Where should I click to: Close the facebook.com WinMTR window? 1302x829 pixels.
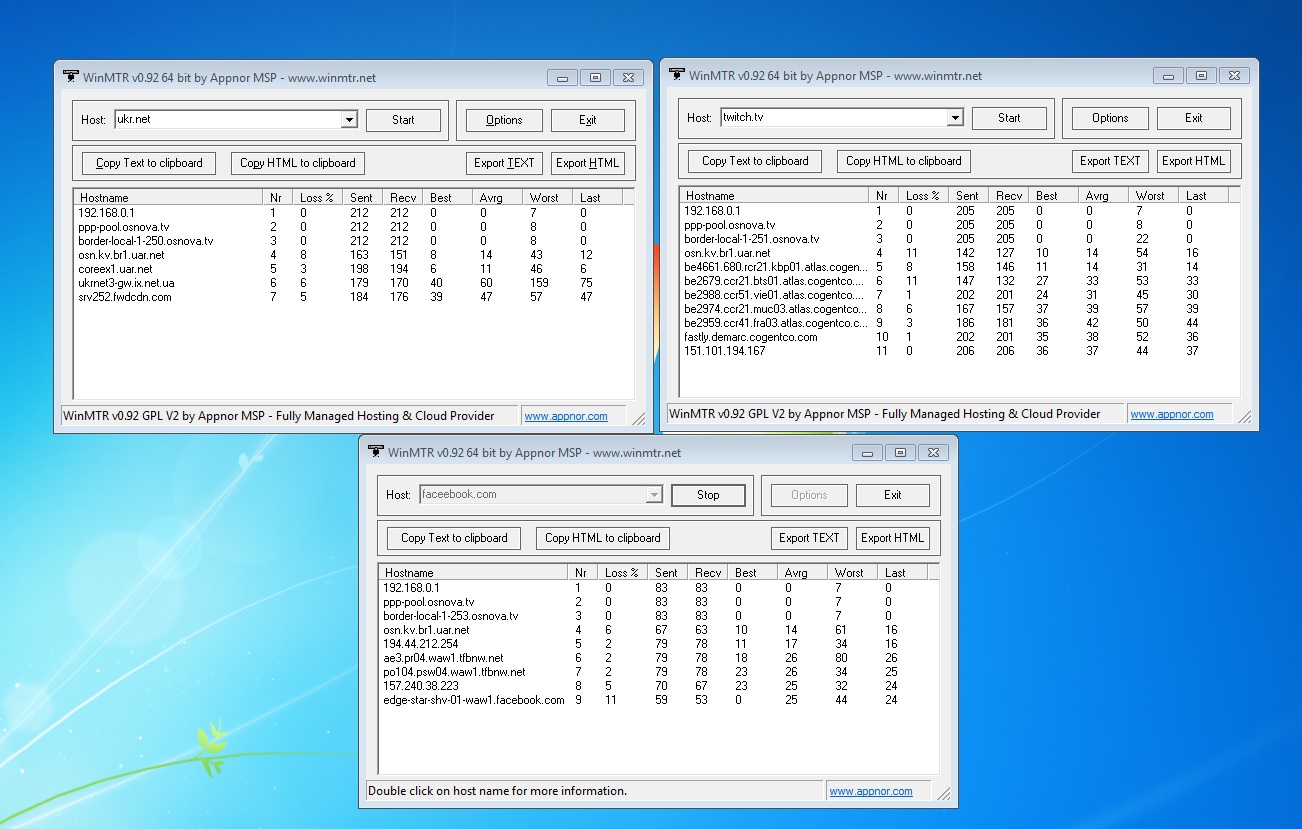click(933, 453)
